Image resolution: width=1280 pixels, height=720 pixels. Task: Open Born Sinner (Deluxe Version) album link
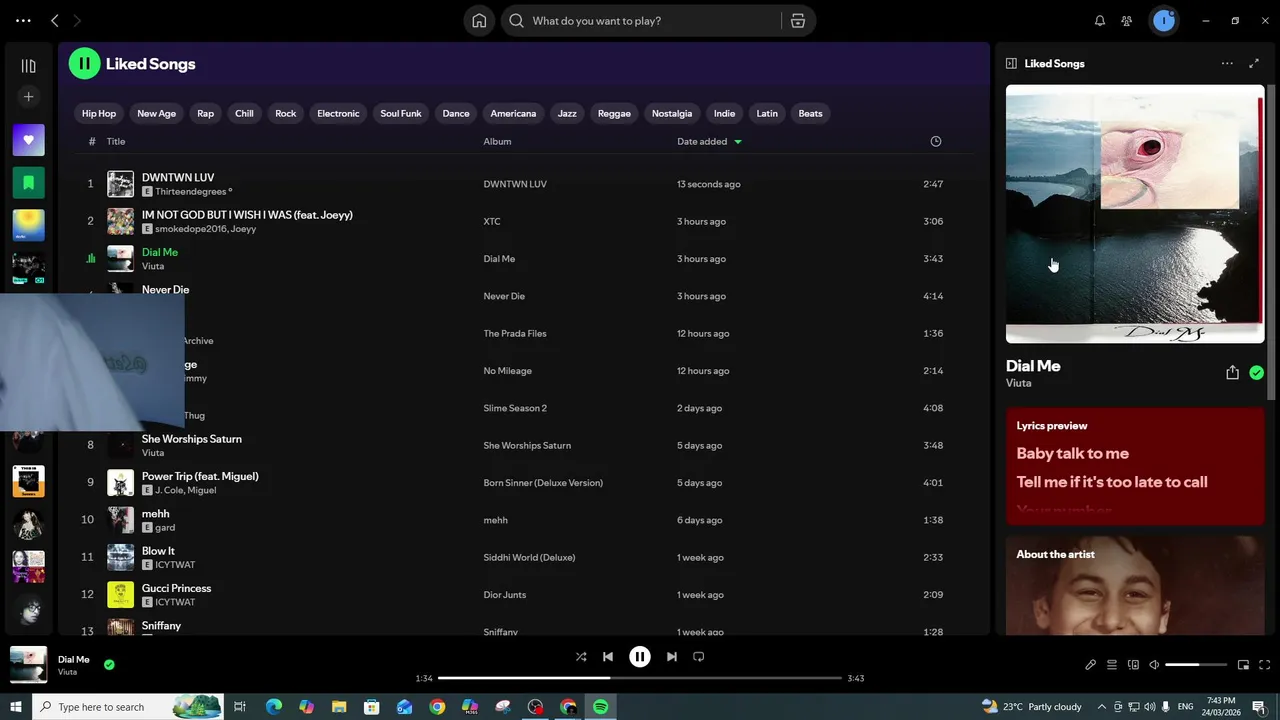[x=543, y=483]
